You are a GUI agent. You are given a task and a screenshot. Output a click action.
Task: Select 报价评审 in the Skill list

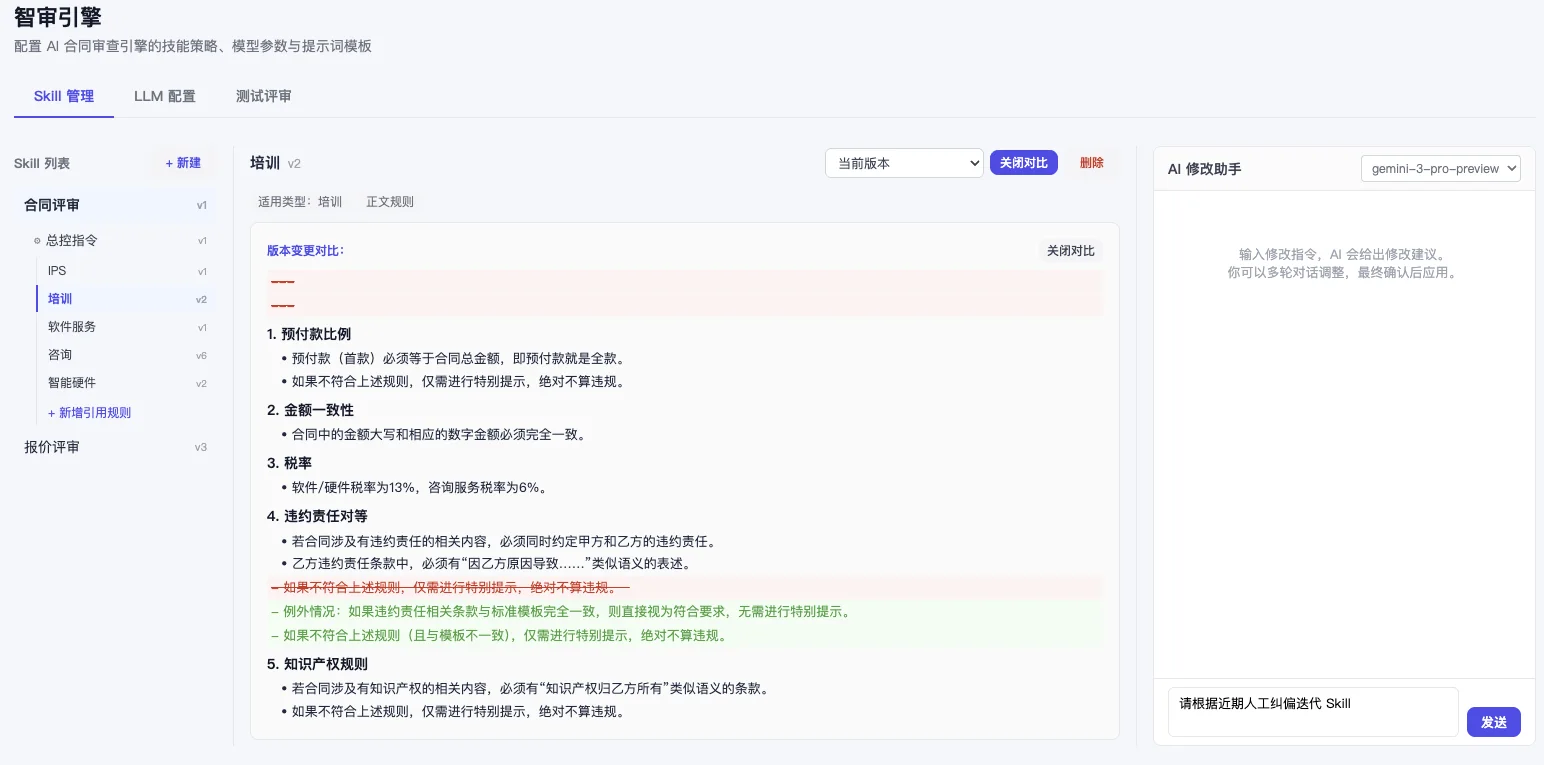115,447
